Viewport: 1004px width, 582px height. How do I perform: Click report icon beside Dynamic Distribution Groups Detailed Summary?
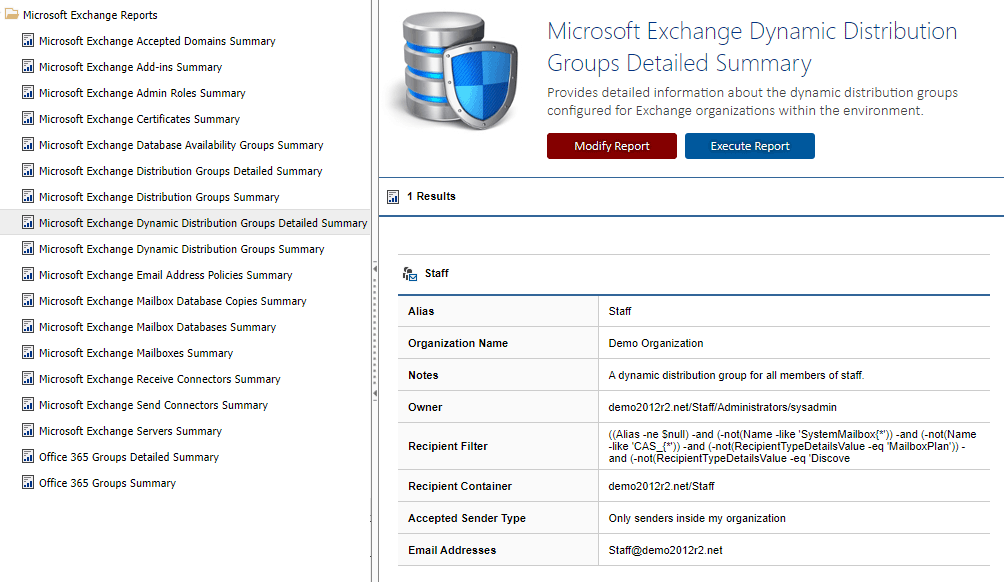click(28, 222)
